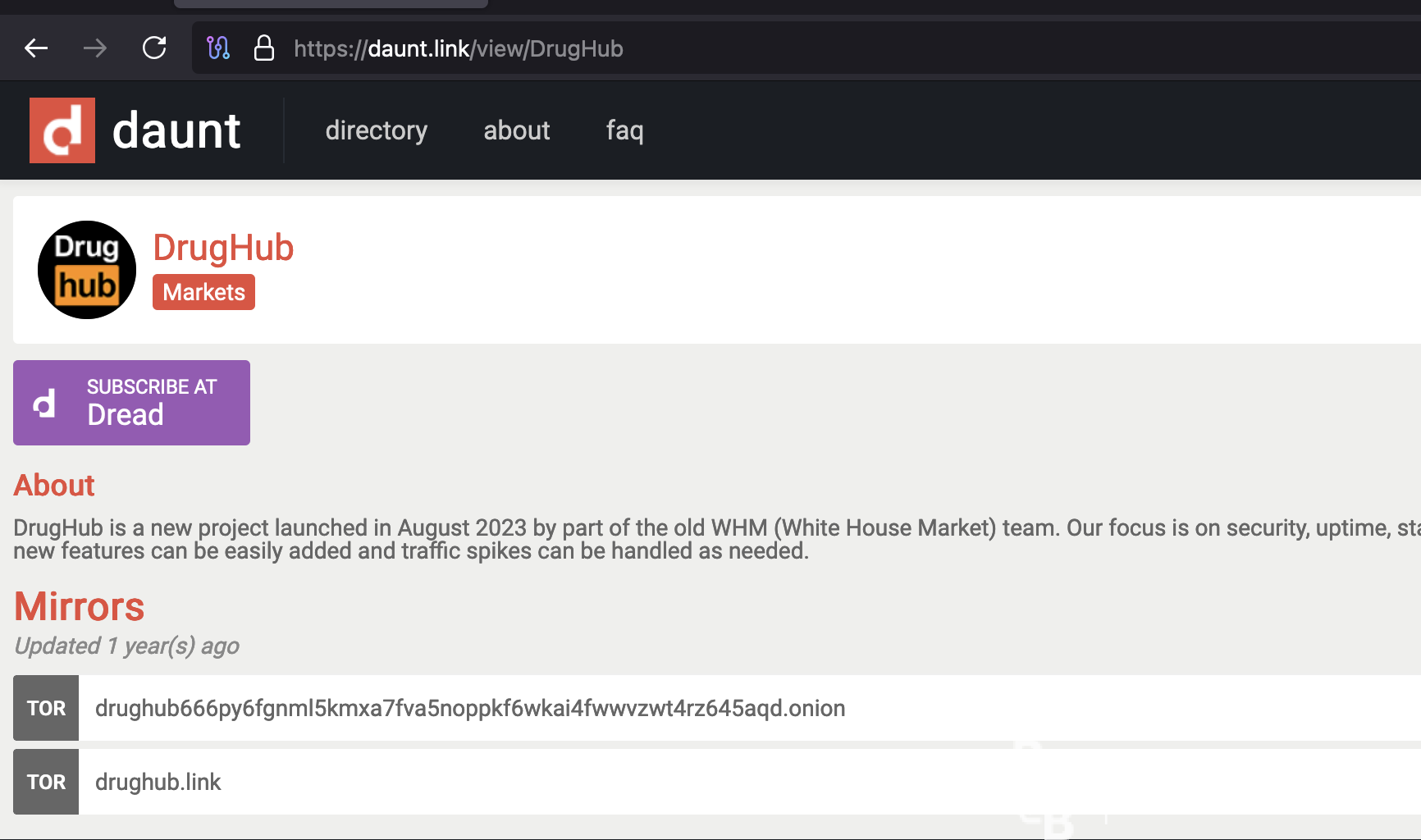Go back with the browser back arrow
The height and width of the screenshot is (840, 1421).
(36, 48)
